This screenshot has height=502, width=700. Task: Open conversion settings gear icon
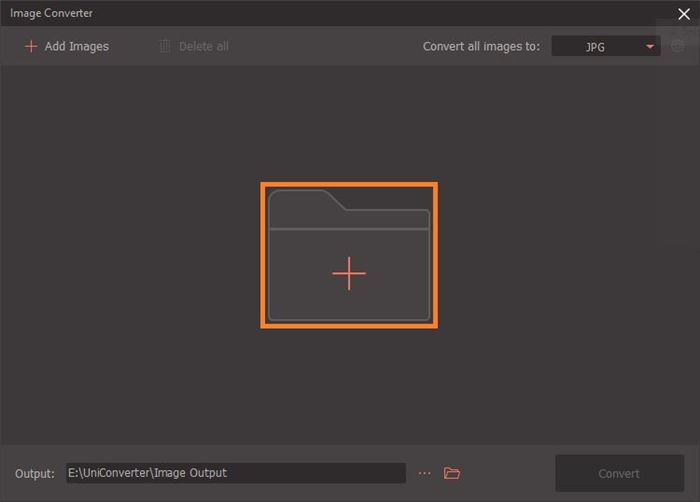point(677,46)
